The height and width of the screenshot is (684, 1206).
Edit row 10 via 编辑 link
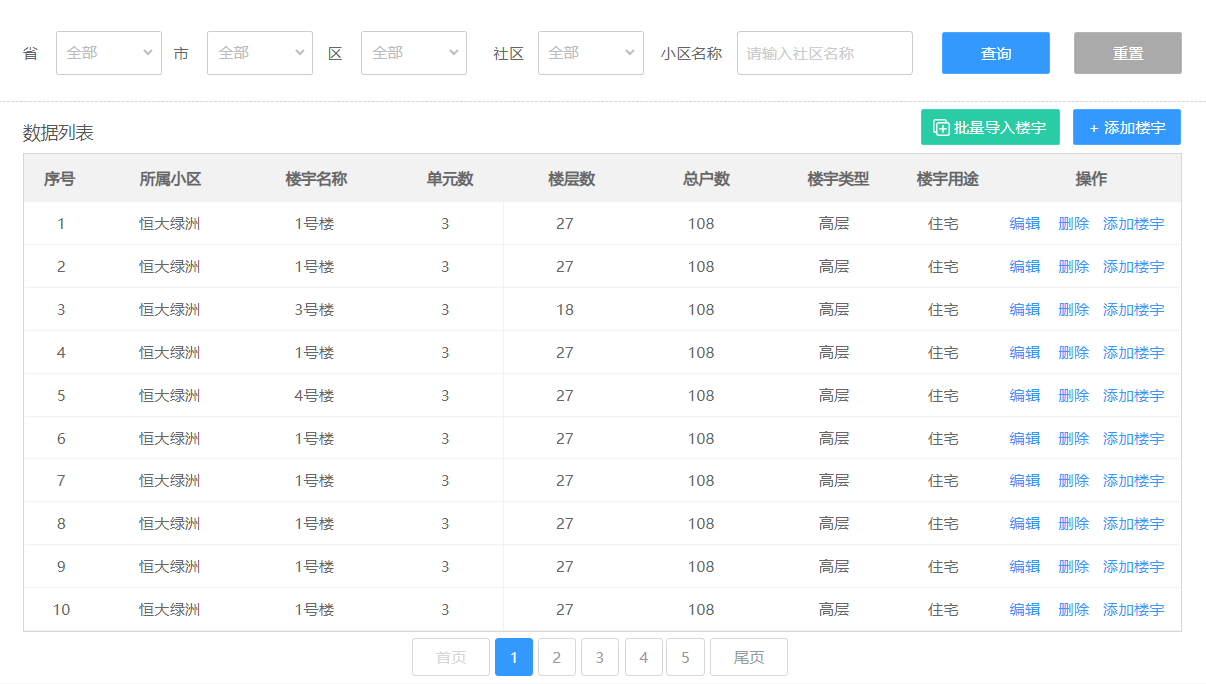(x=1025, y=610)
